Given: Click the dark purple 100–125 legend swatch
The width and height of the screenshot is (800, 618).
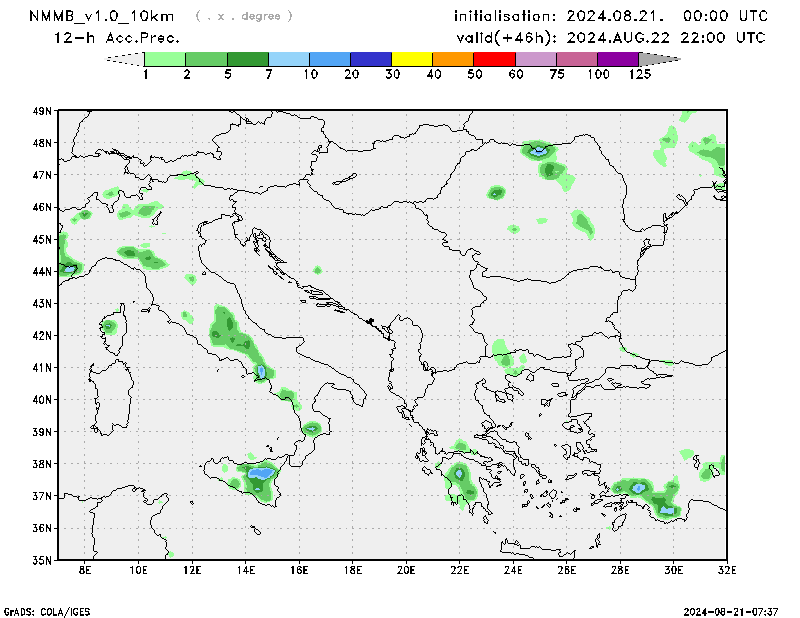Looking at the screenshot, I should click(618, 59).
